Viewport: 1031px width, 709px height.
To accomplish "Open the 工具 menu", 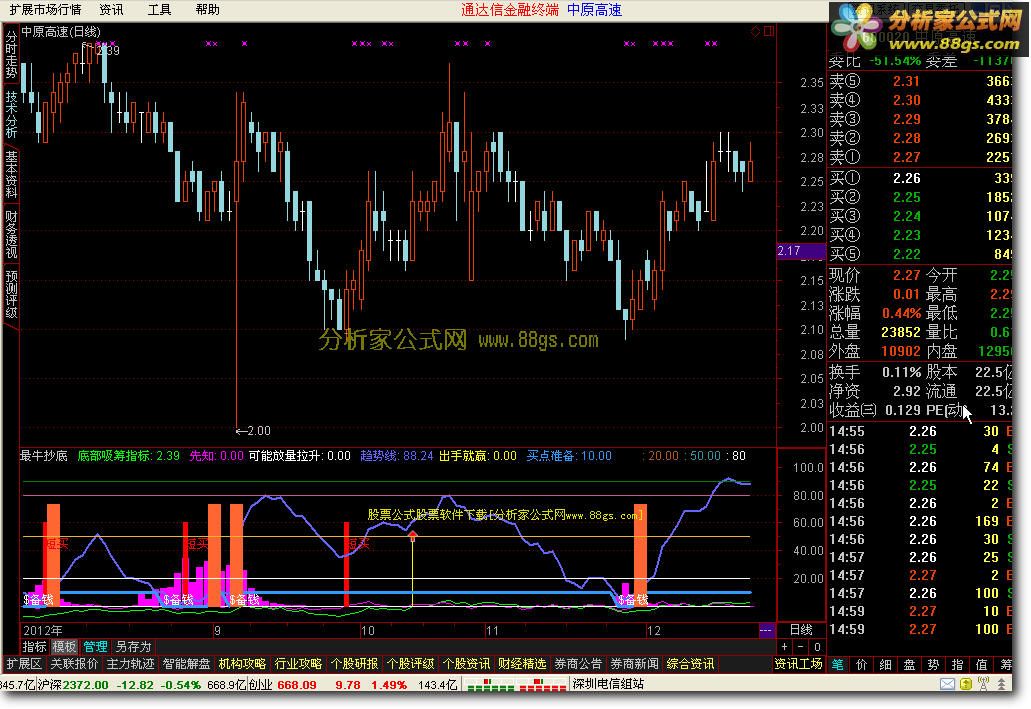I will click(x=159, y=10).
